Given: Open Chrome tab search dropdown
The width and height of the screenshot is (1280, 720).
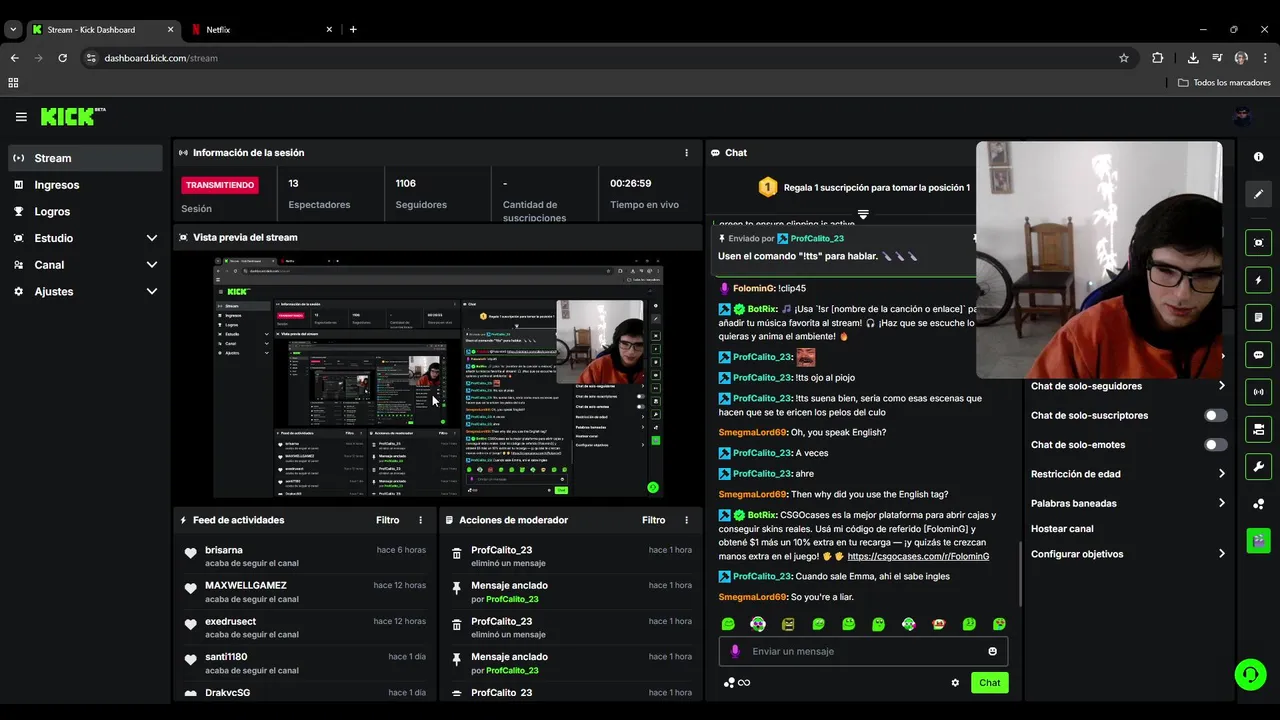Looking at the screenshot, I should [x=13, y=30].
